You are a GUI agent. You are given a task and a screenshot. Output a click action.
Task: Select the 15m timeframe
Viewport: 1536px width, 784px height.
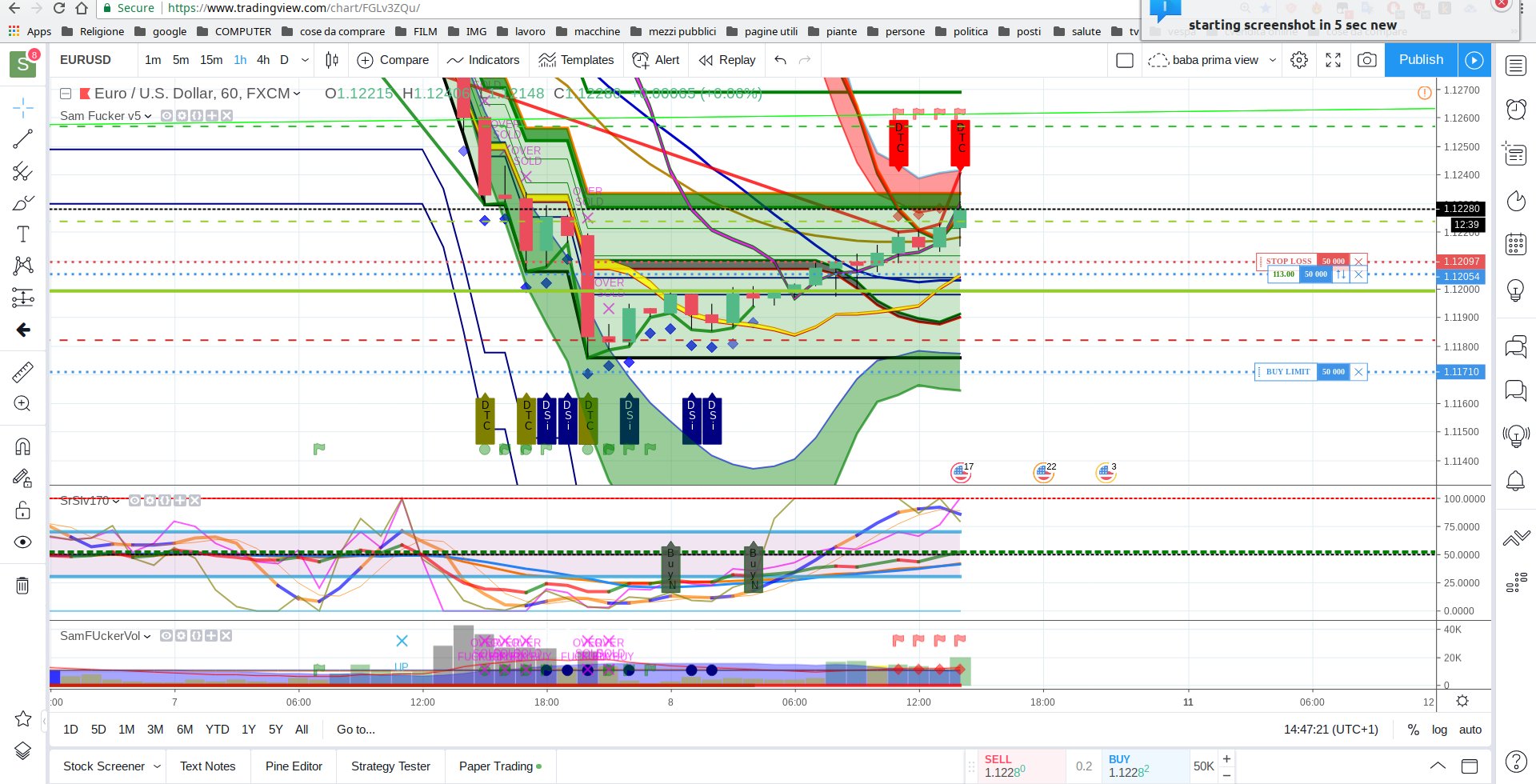[211, 60]
